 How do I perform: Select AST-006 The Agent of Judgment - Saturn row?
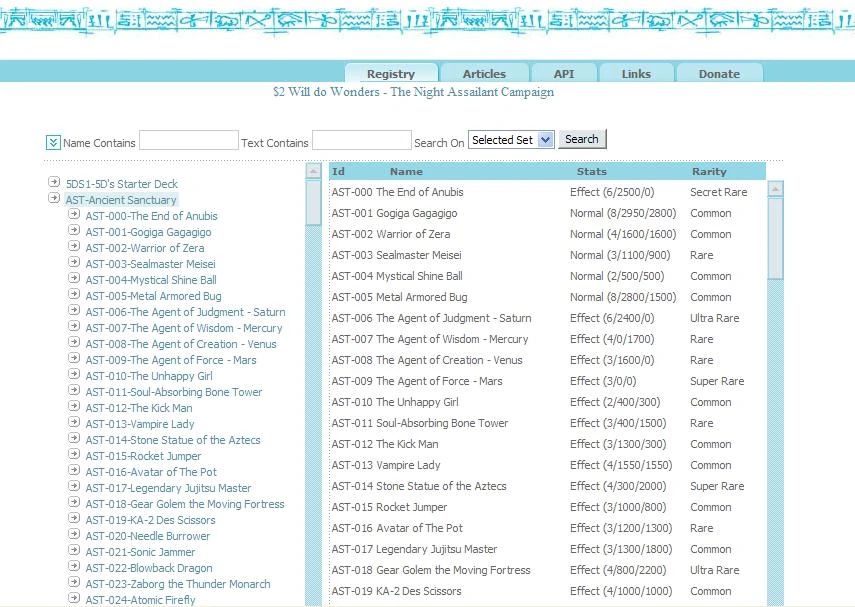point(548,318)
